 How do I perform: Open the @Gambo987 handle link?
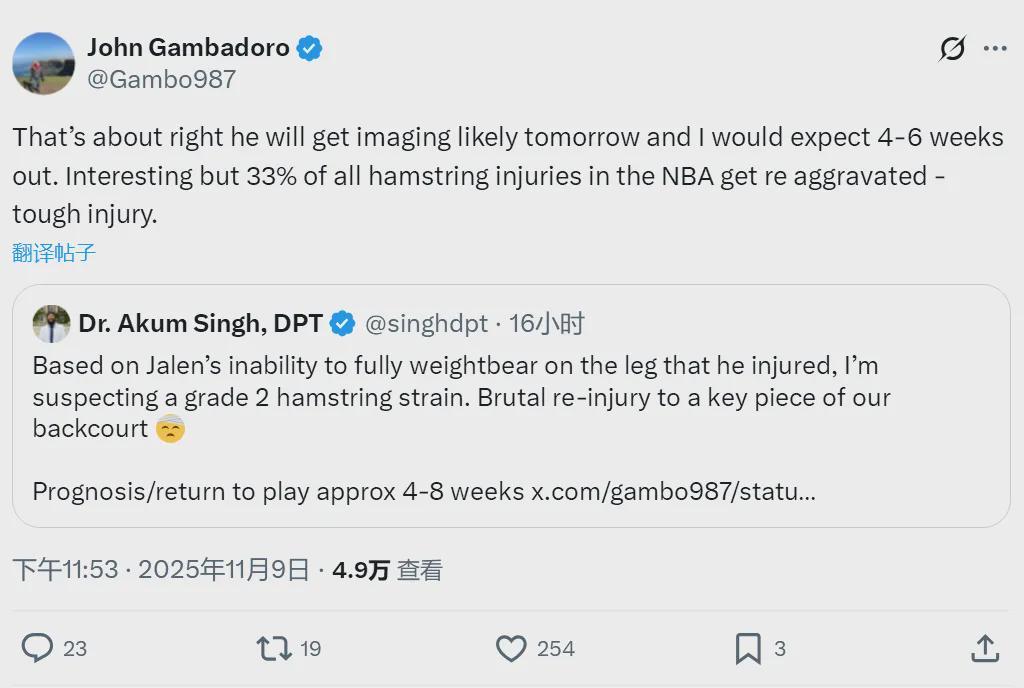click(162, 80)
